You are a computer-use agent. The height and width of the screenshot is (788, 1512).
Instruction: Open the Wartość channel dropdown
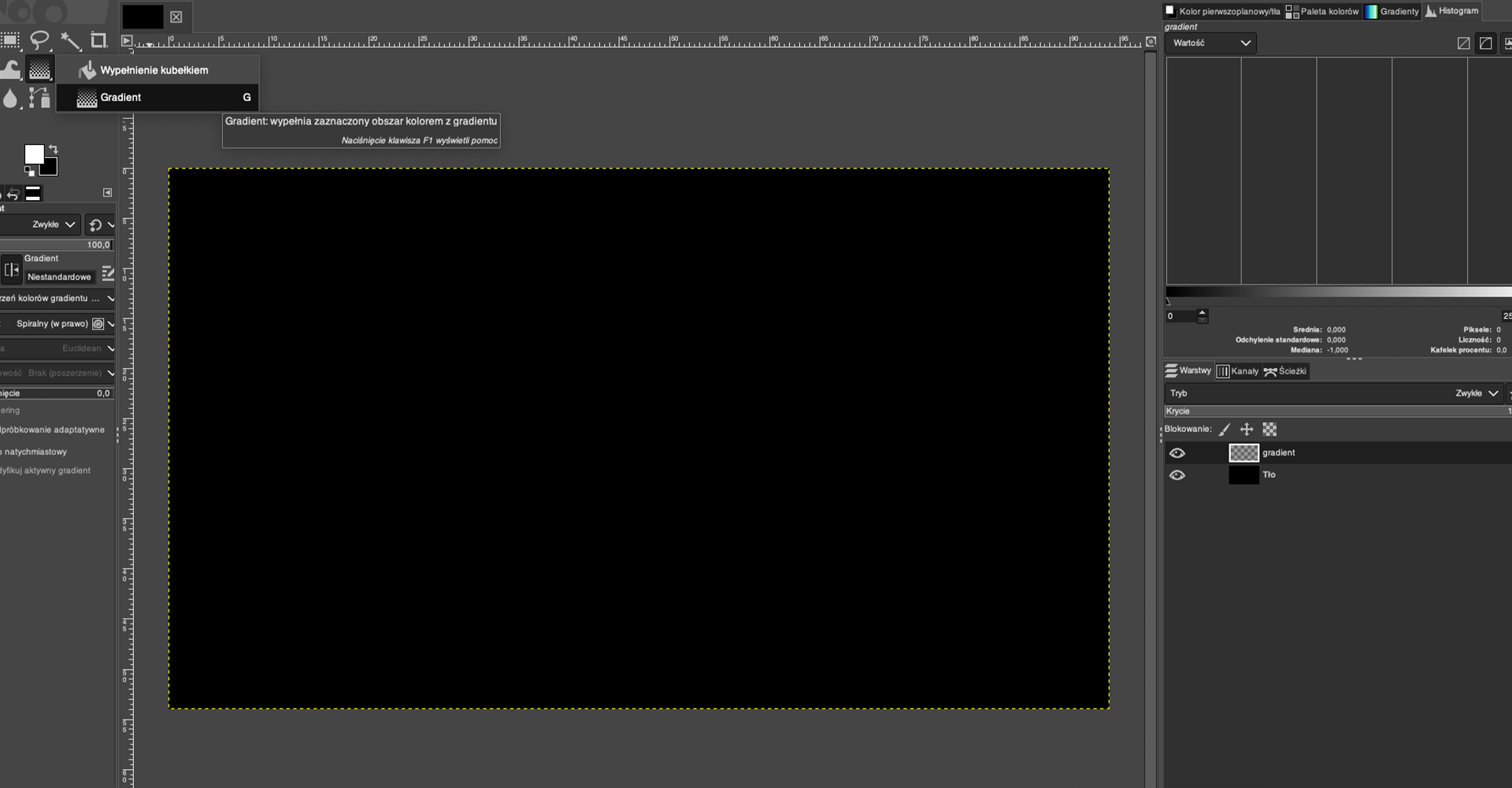click(x=1210, y=43)
